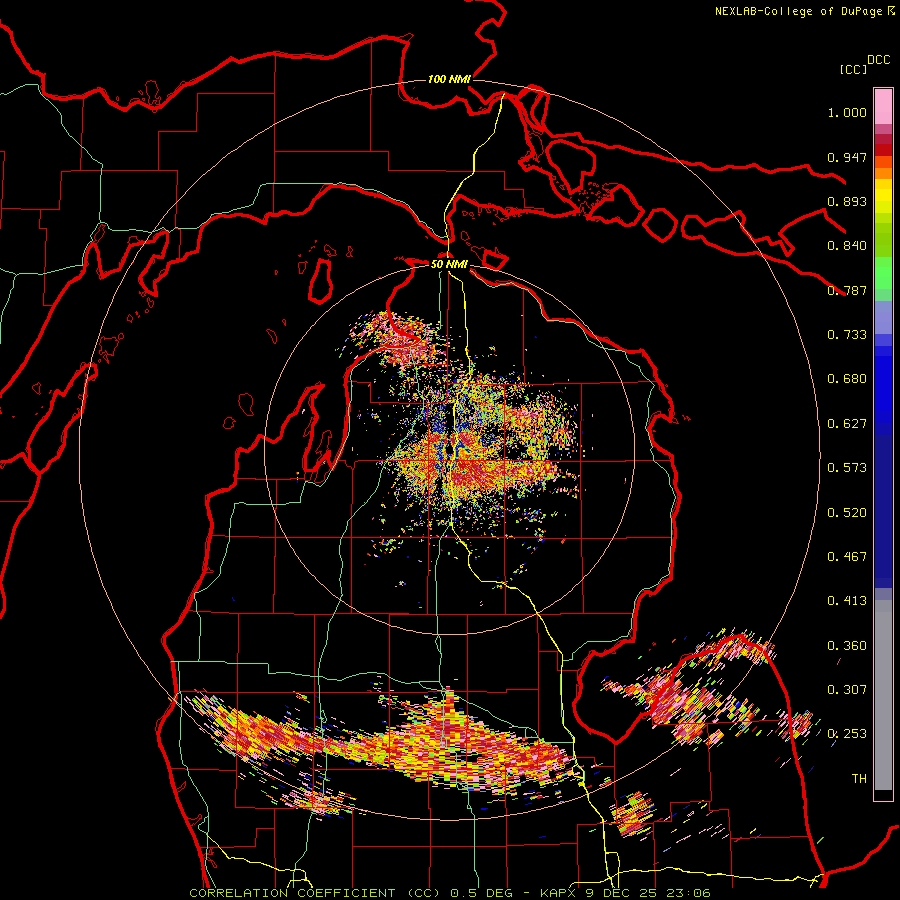Click the TH threshold label on legend
900x900 pixels.
(x=859, y=779)
